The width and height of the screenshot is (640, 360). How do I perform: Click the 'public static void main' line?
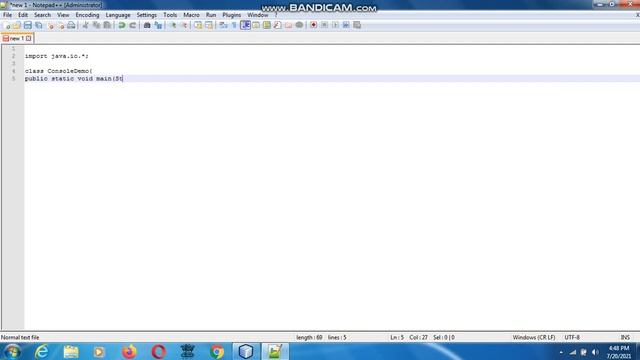[x=73, y=78]
